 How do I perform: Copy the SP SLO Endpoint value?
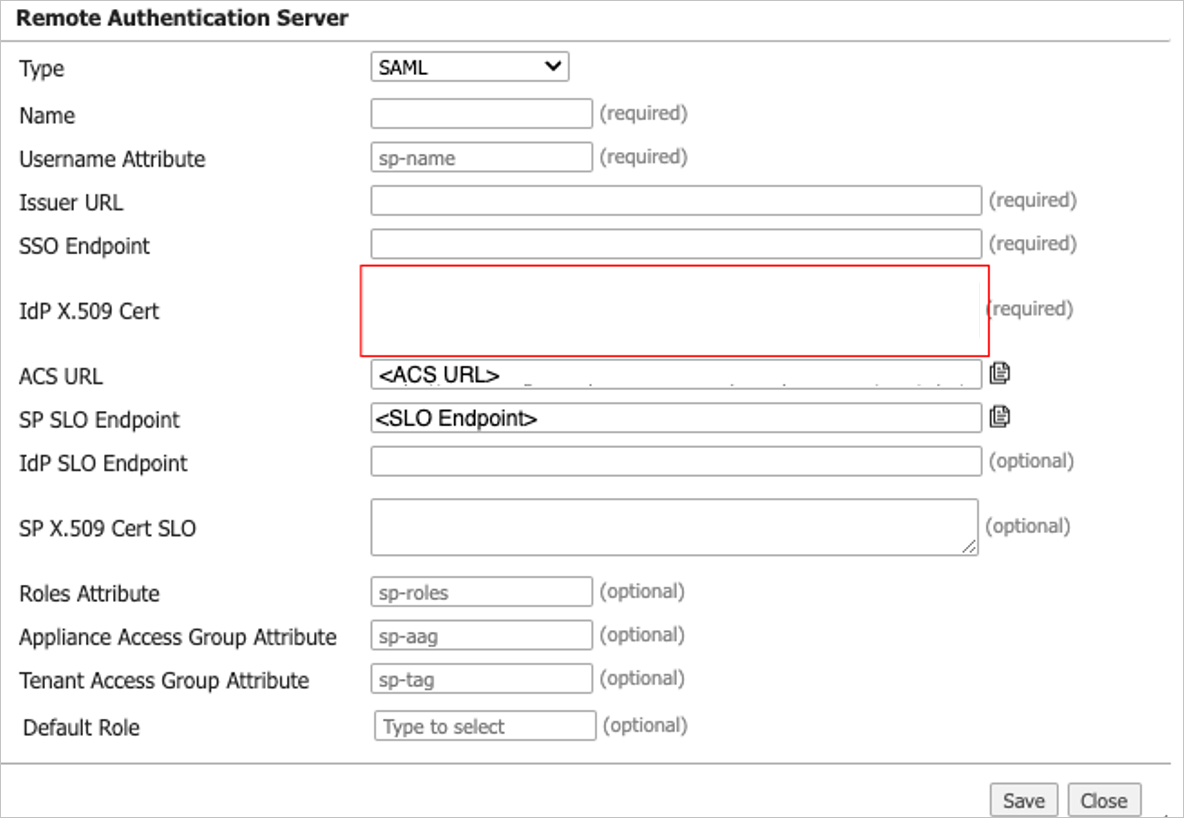tap(1000, 417)
